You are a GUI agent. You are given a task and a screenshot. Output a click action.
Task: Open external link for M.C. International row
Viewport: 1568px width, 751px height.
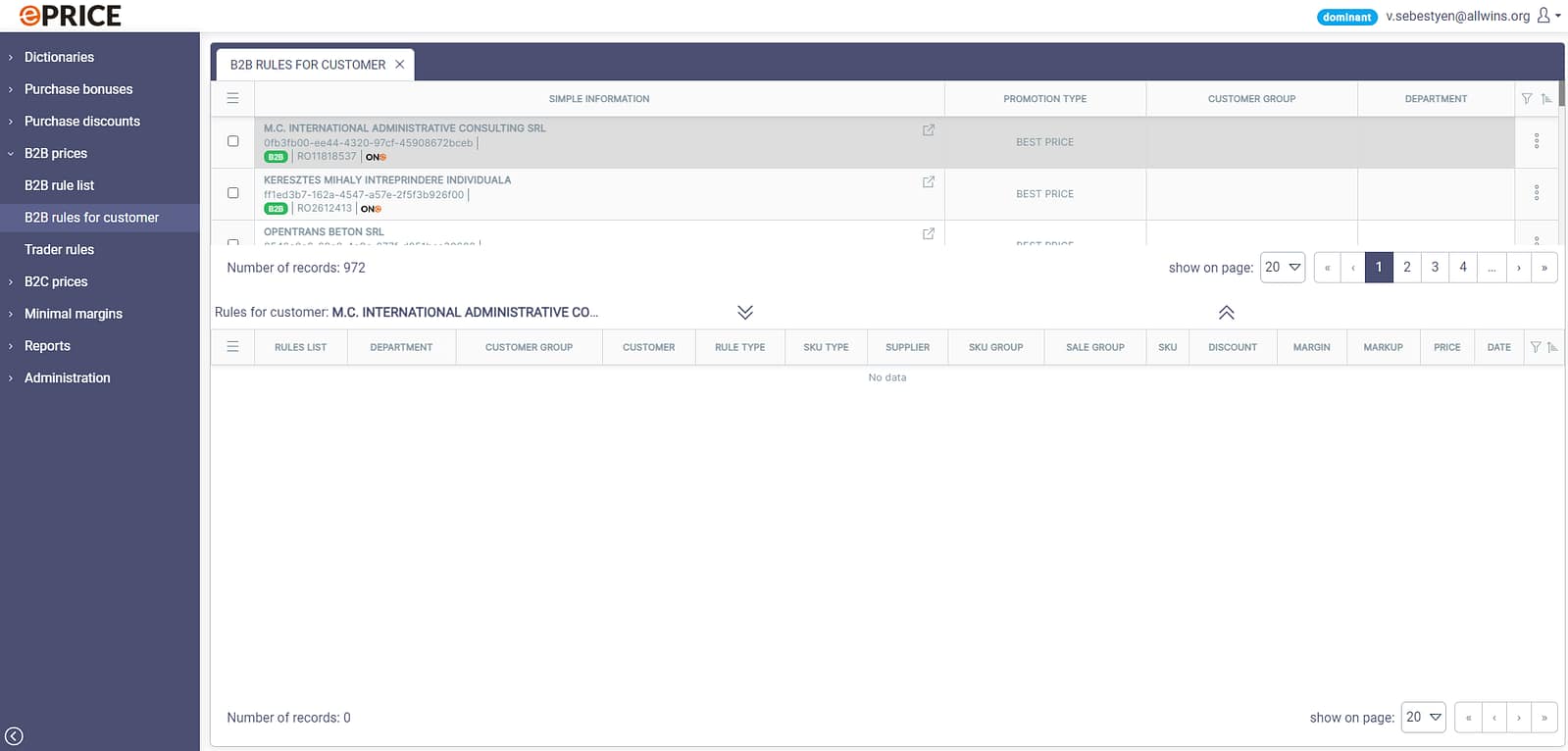tap(928, 130)
